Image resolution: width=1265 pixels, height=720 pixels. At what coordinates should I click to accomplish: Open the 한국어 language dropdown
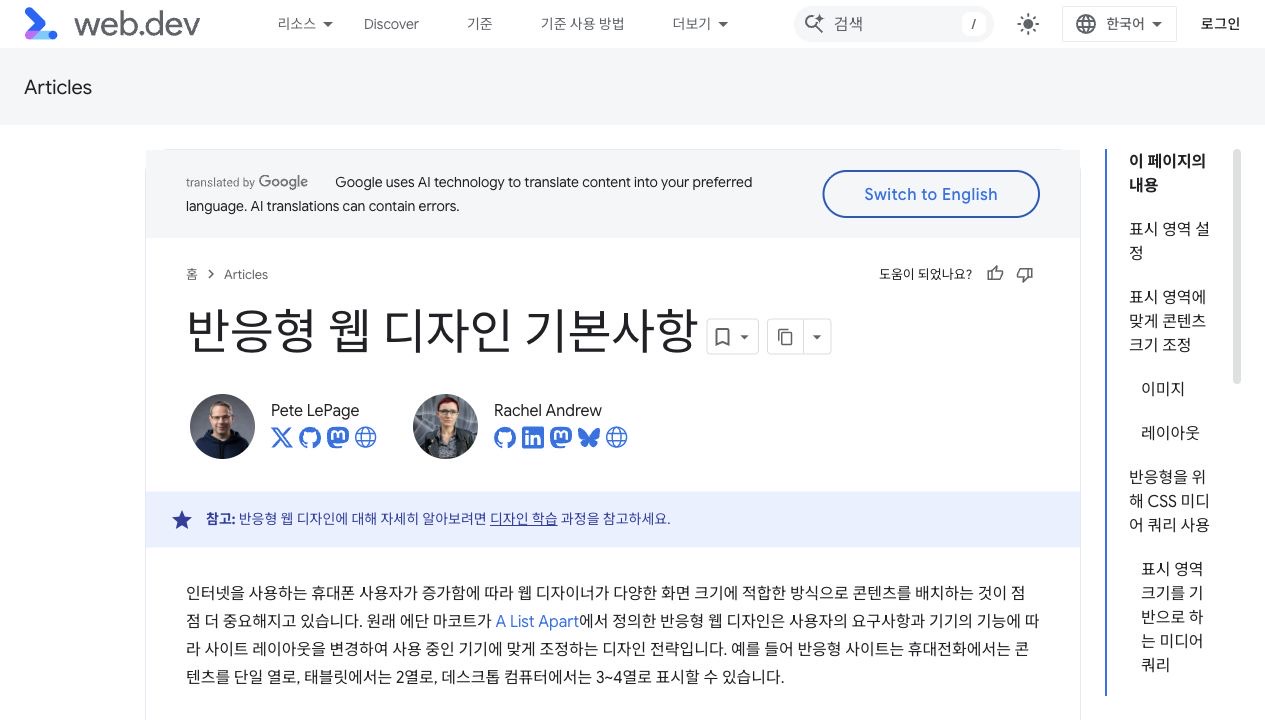coord(1119,24)
